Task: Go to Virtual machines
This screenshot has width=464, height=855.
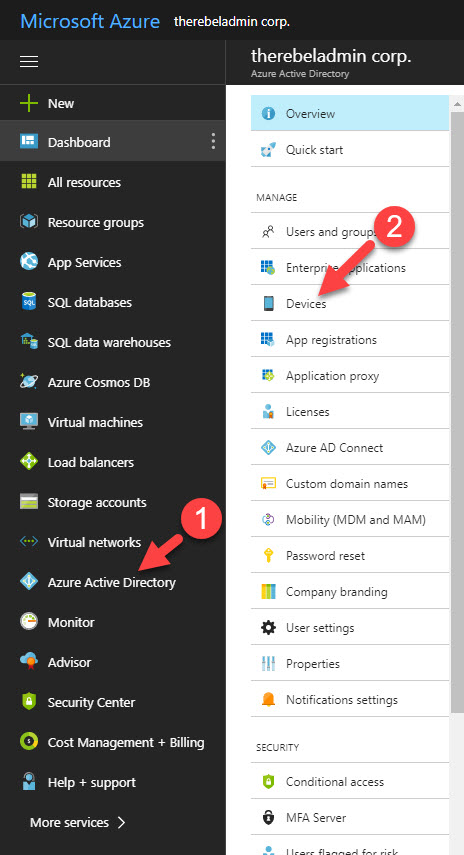Action: tap(95, 422)
